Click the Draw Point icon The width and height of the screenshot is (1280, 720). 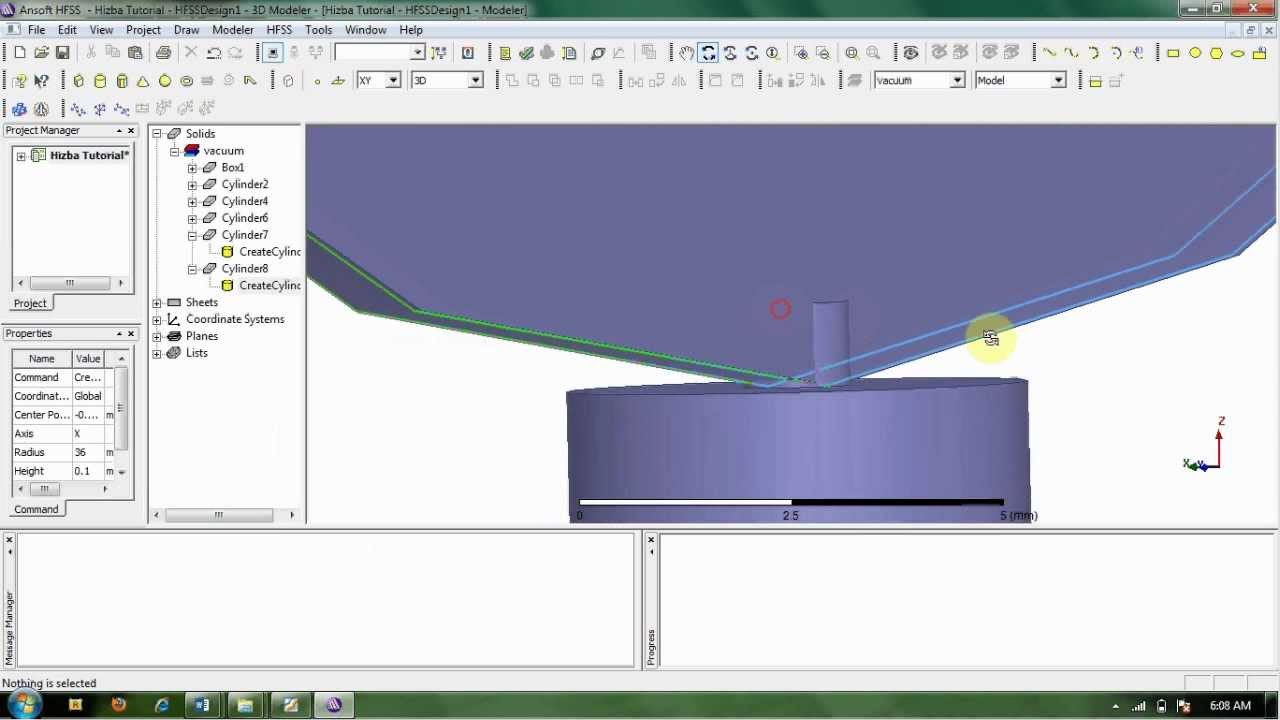point(317,81)
